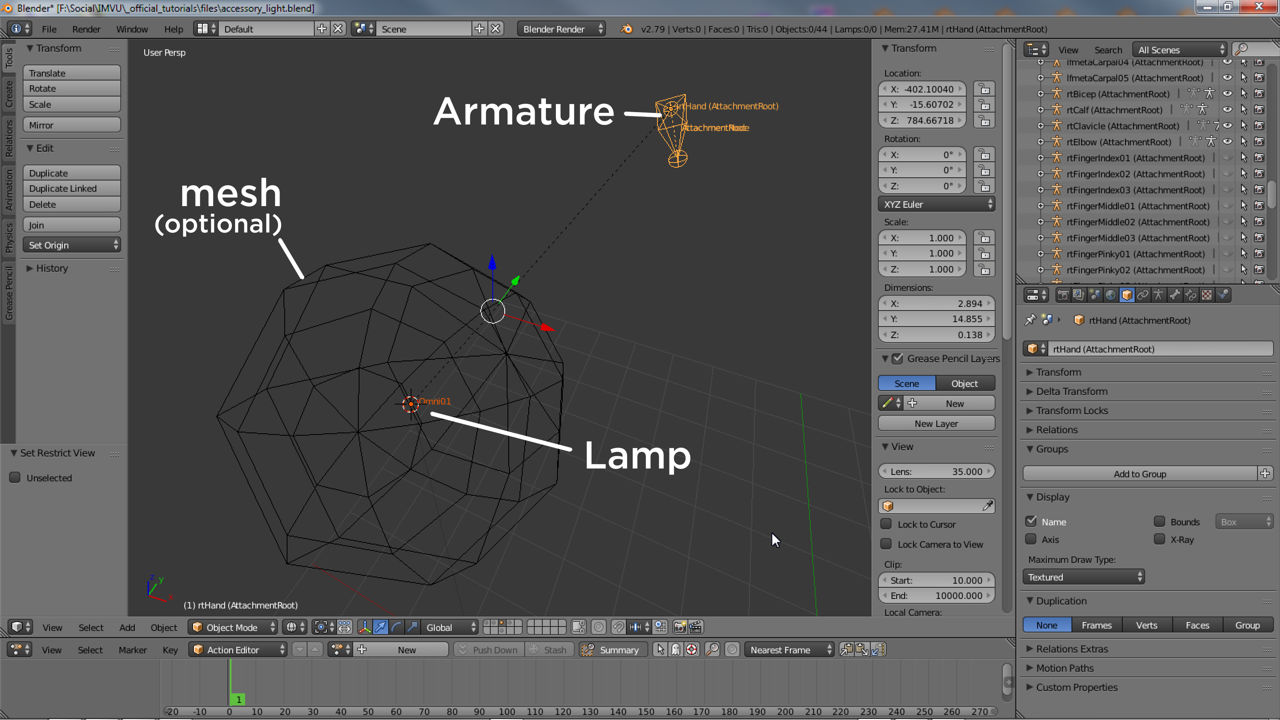Enable the Bounds display checkbox
The image size is (1280, 720).
point(1159,521)
